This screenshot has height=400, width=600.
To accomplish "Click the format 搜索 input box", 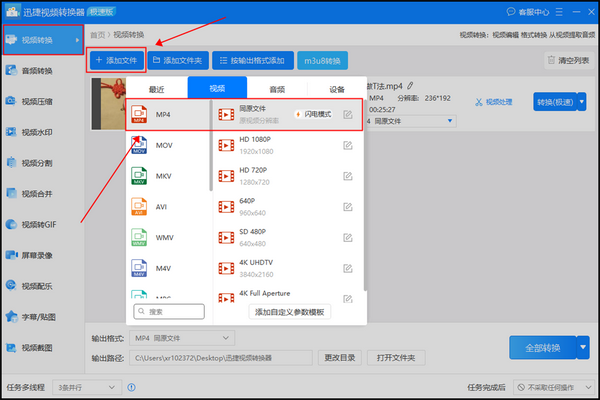I will click(x=168, y=312).
